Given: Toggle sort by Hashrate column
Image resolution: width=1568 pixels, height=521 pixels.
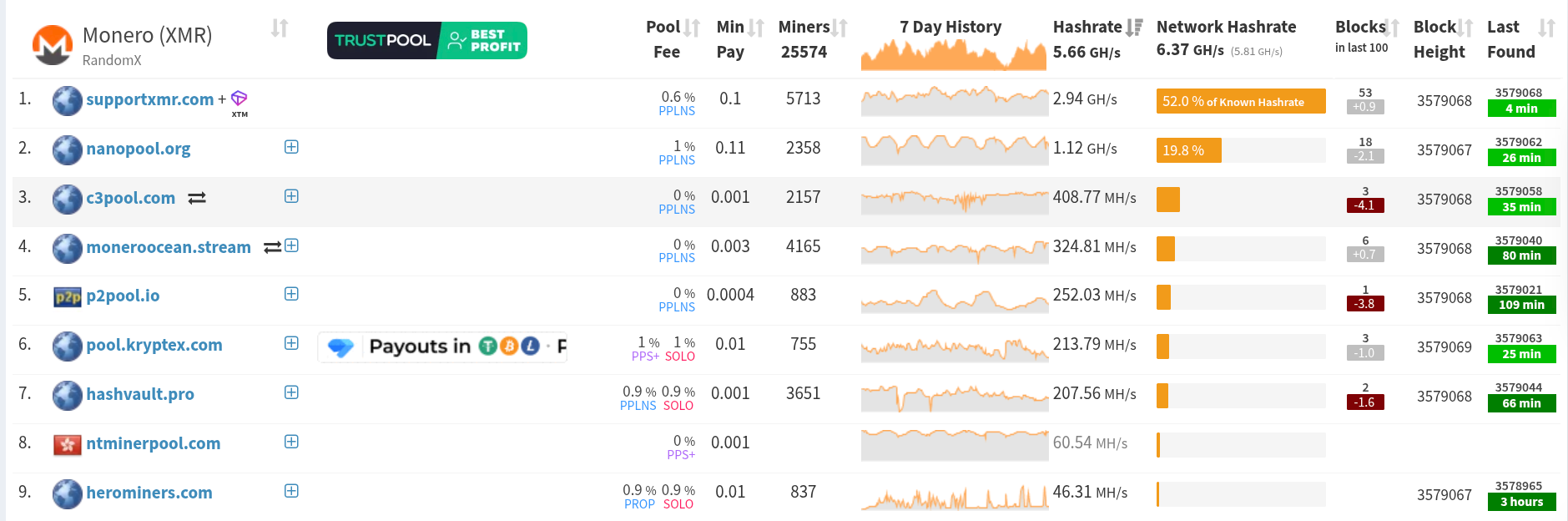Looking at the screenshot, I should pos(1133,28).
